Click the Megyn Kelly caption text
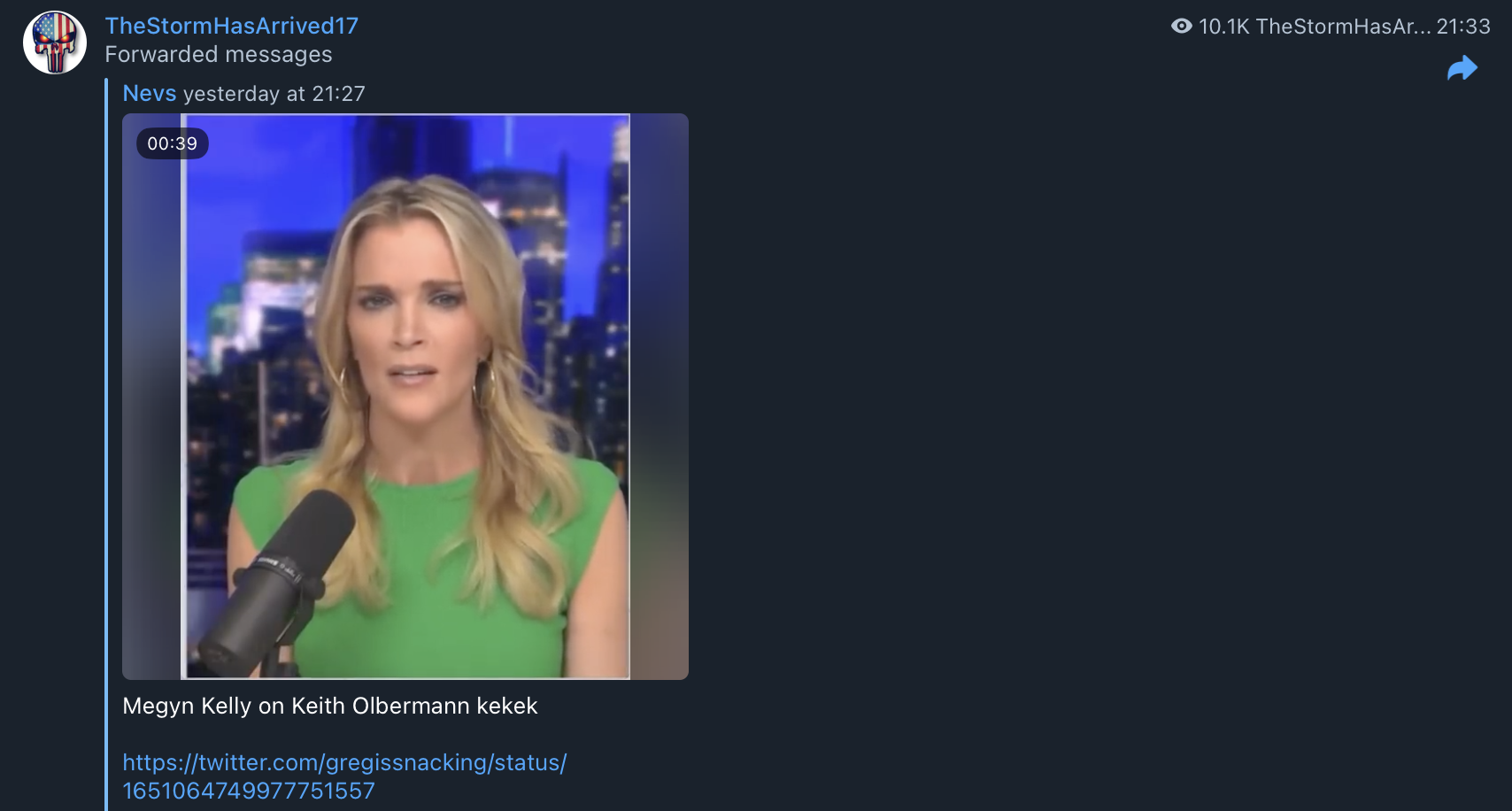Screen dimensions: 1512x811 pyautogui.click(x=330, y=706)
